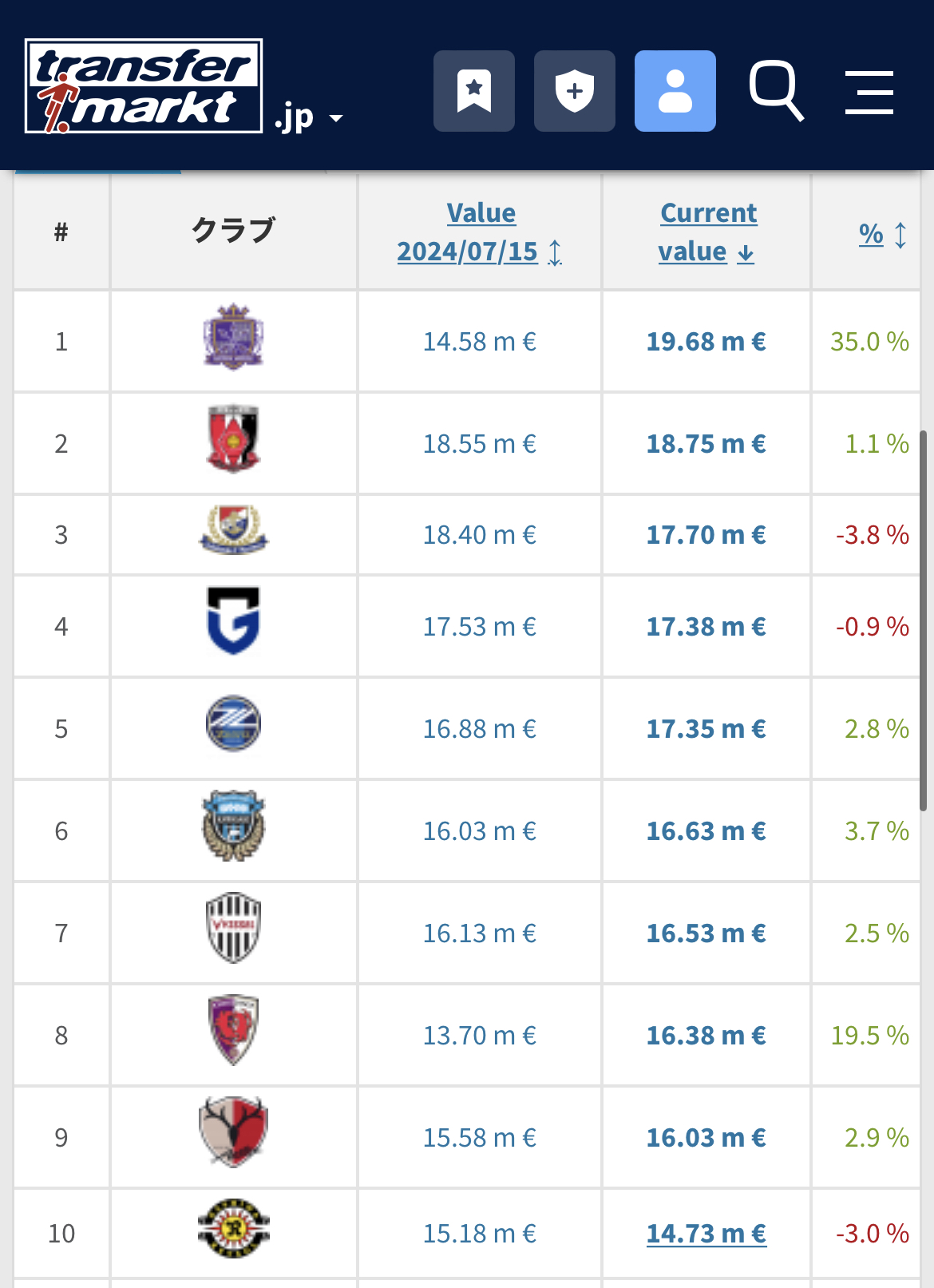Click the rank 7 black-and-white striped crest
934x1288 pixels.
click(233, 928)
